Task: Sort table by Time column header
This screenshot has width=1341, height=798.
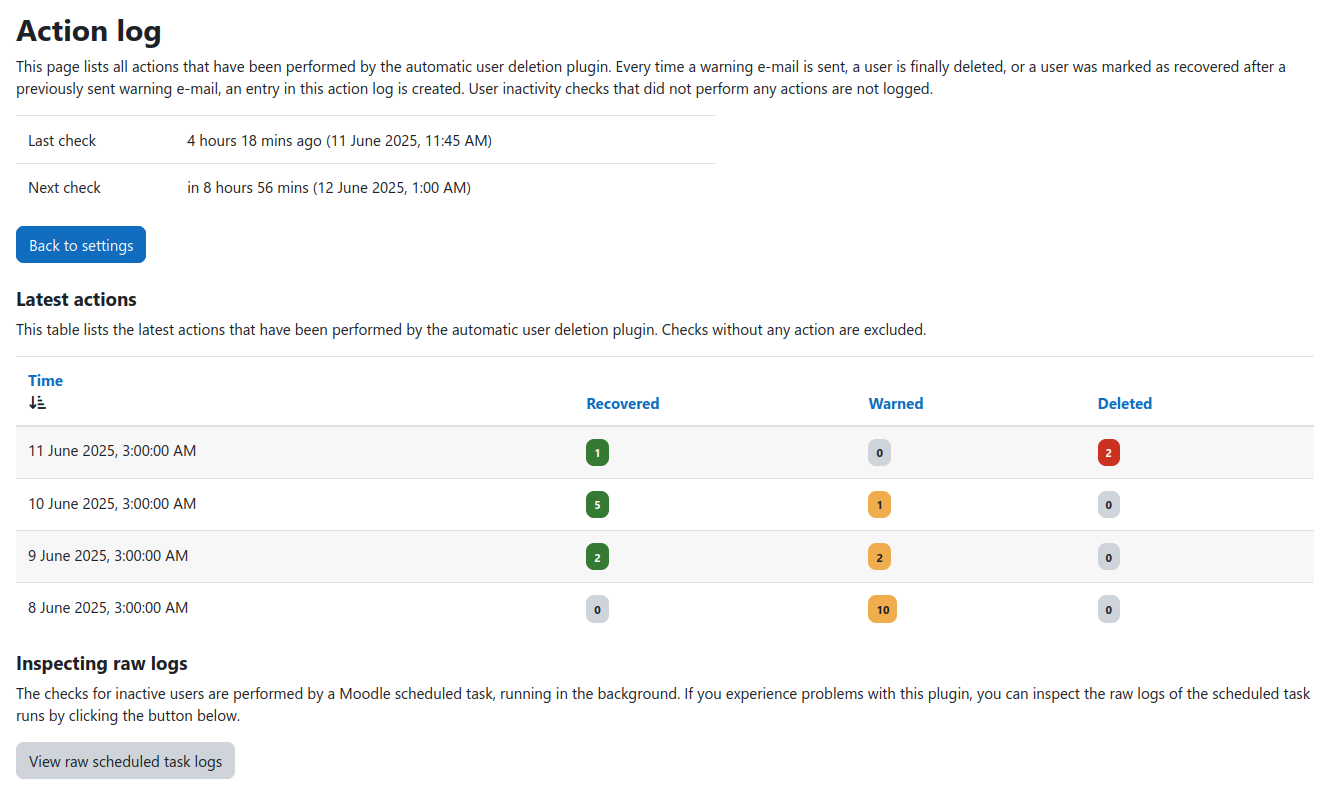Action: [45, 380]
